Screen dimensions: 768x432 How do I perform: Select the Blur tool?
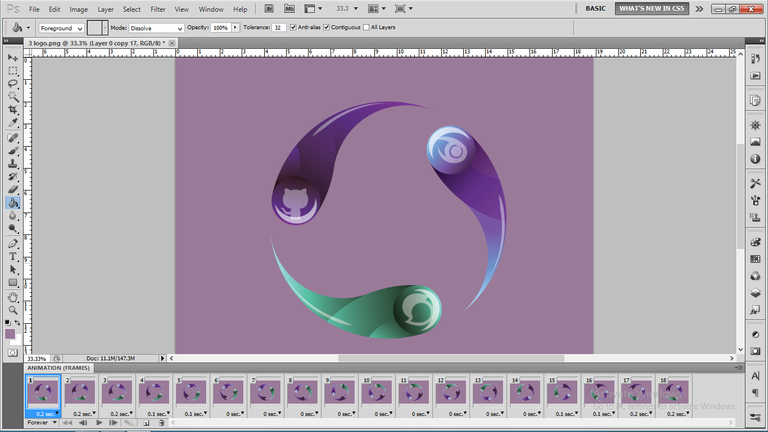(13, 216)
